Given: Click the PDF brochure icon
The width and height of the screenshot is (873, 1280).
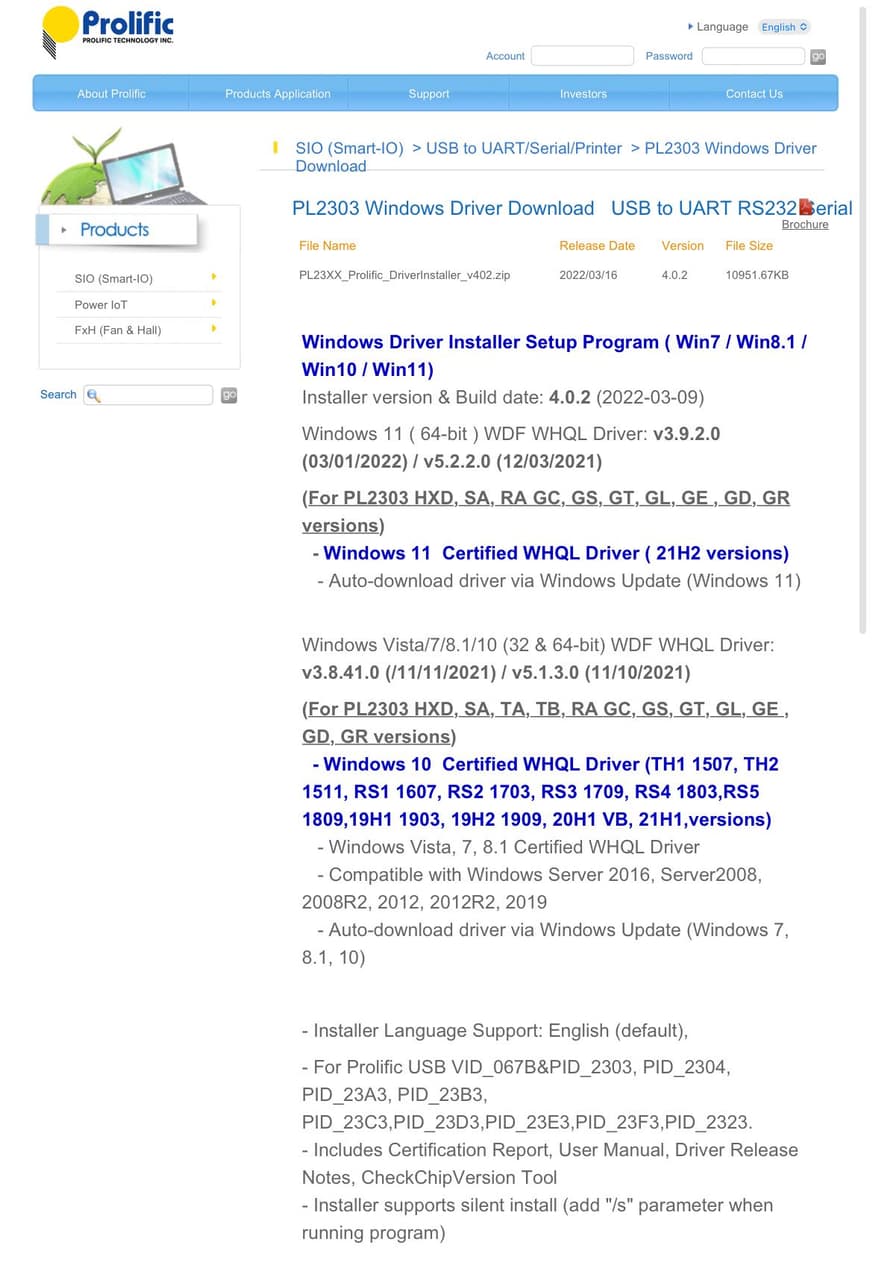Looking at the screenshot, I should [x=805, y=207].
